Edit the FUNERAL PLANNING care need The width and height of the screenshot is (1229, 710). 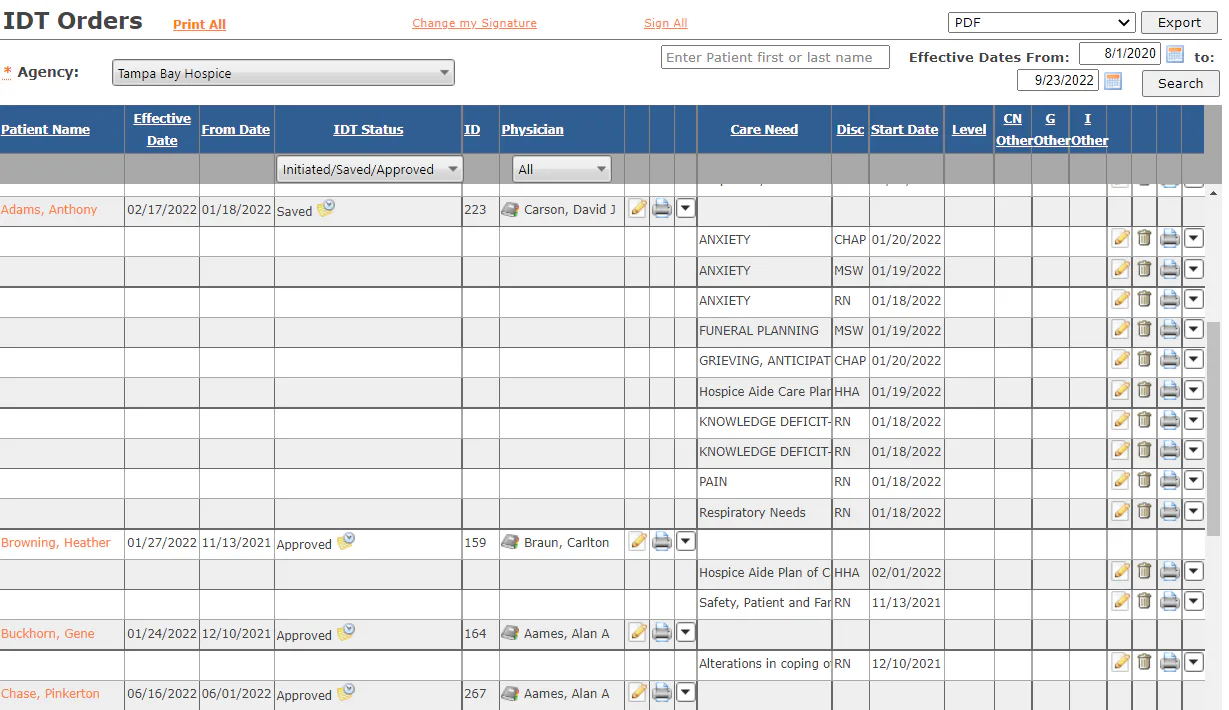1121,329
